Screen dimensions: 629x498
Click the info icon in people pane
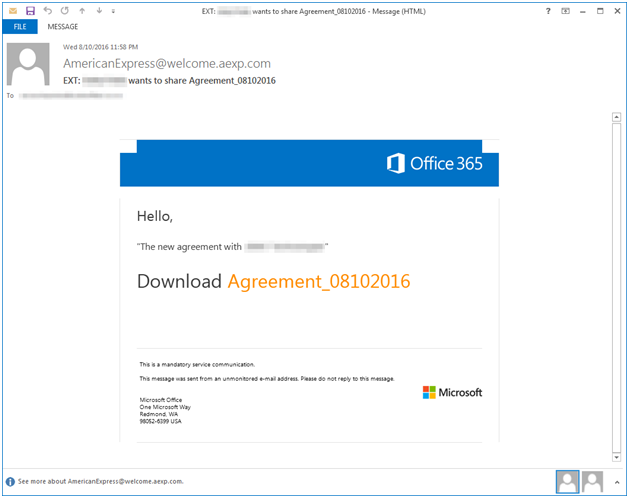click(10, 481)
